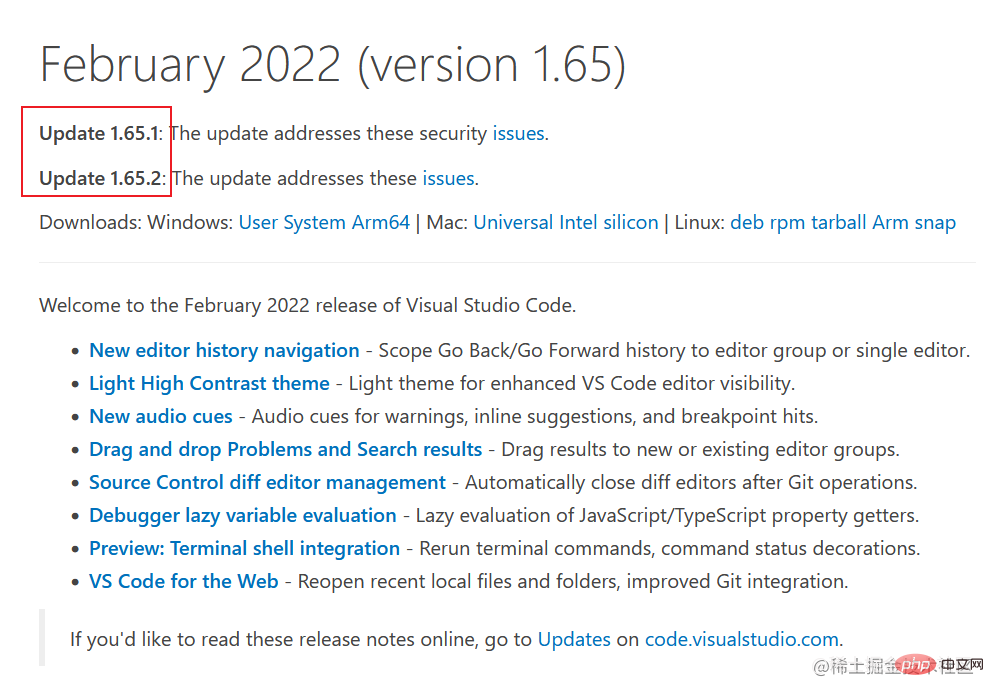This screenshot has width=994, height=697.
Task: Open Debugger lazy variable evaluation section
Action: (x=242, y=515)
